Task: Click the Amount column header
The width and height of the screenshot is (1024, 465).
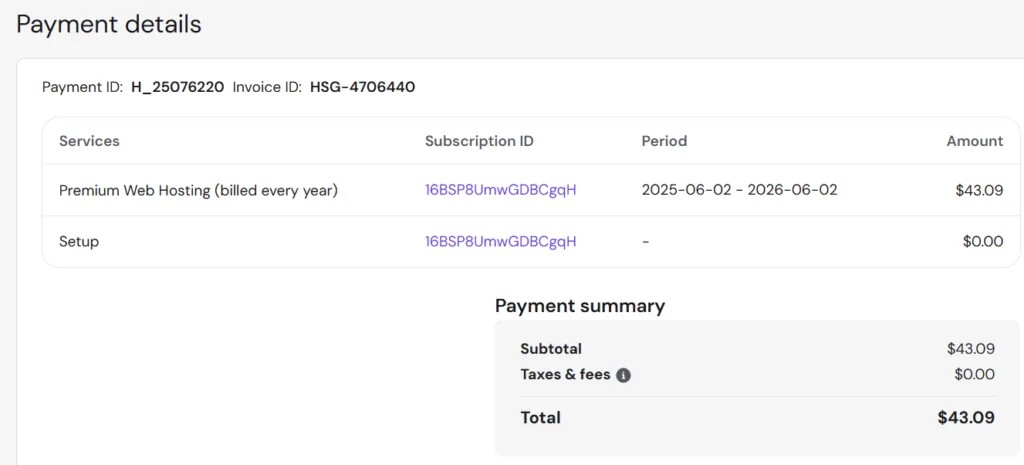Action: pos(975,141)
